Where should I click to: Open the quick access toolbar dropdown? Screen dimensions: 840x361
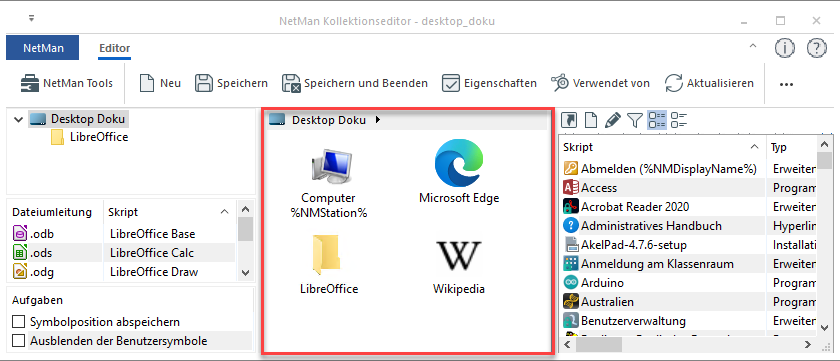tap(32, 18)
